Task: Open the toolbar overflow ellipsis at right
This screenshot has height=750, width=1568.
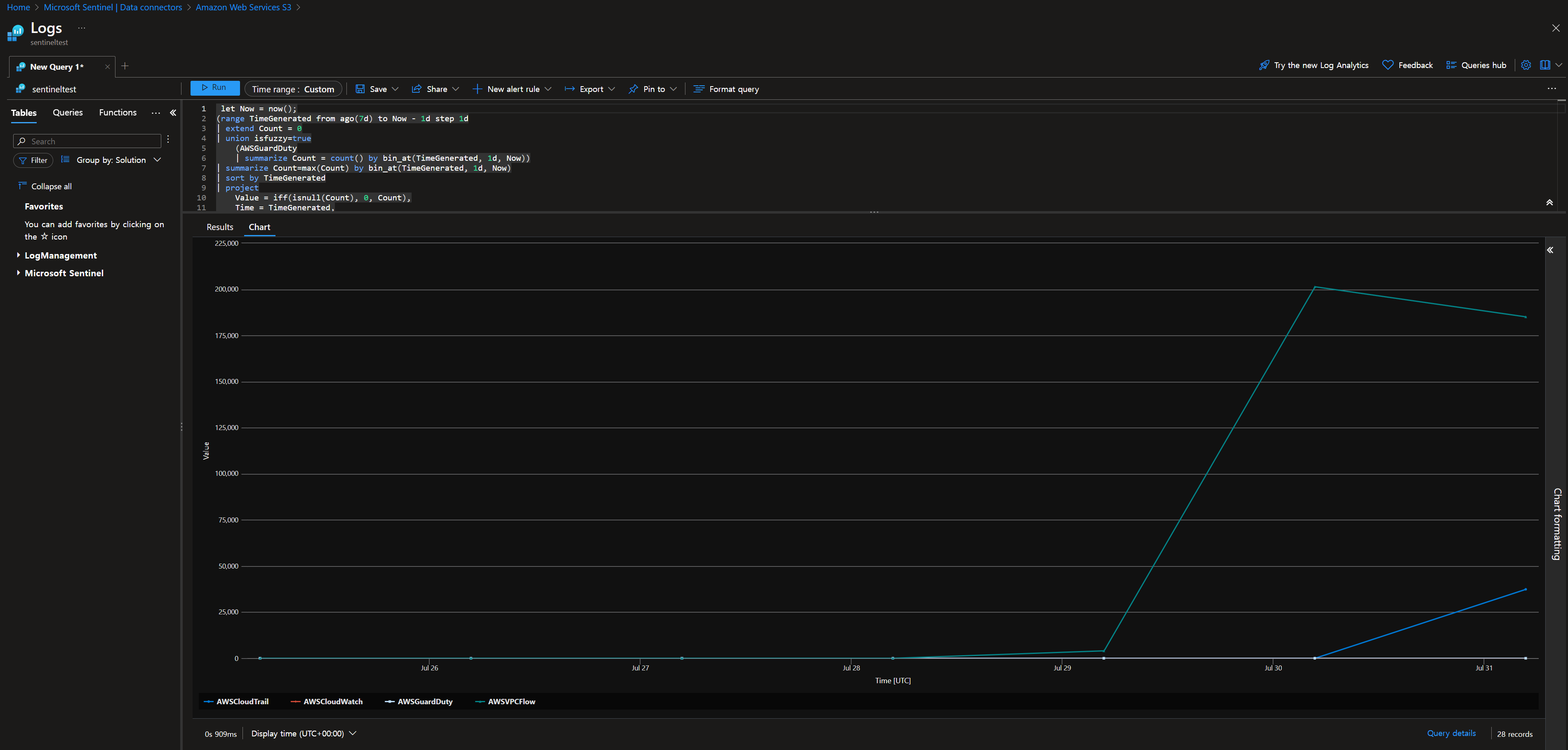Action: 1552,89
